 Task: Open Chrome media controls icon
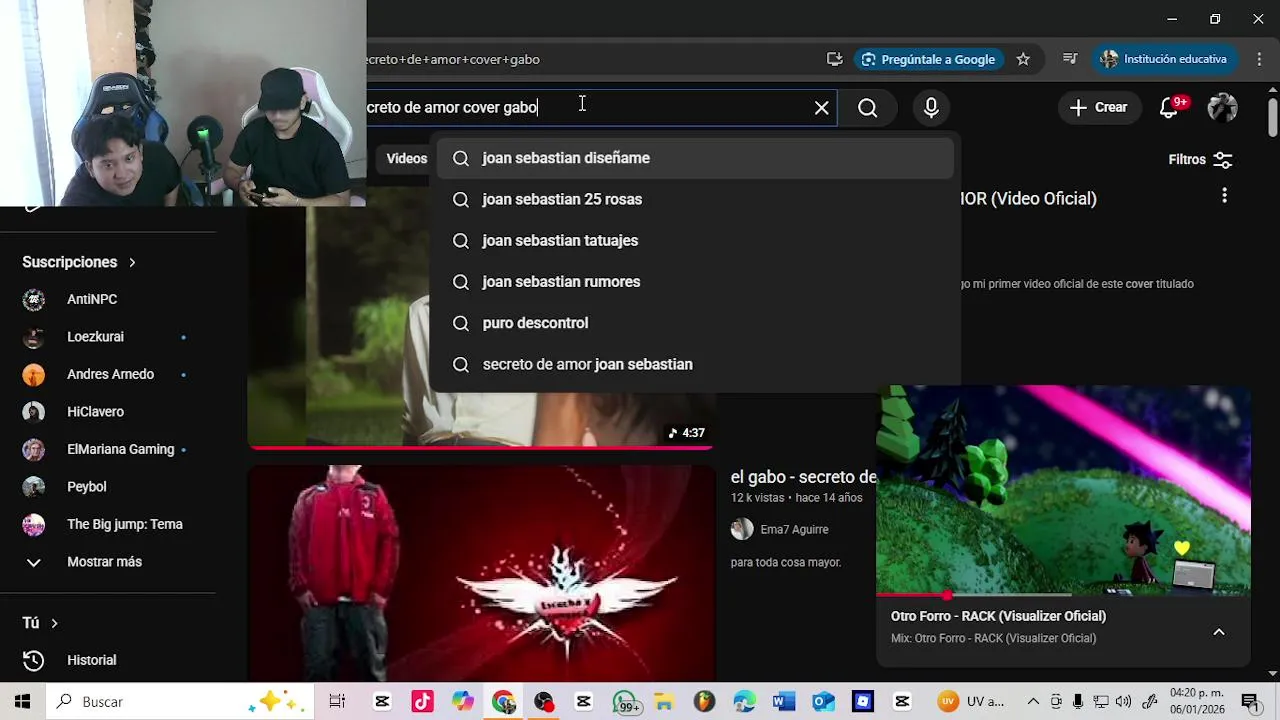click(x=1070, y=59)
